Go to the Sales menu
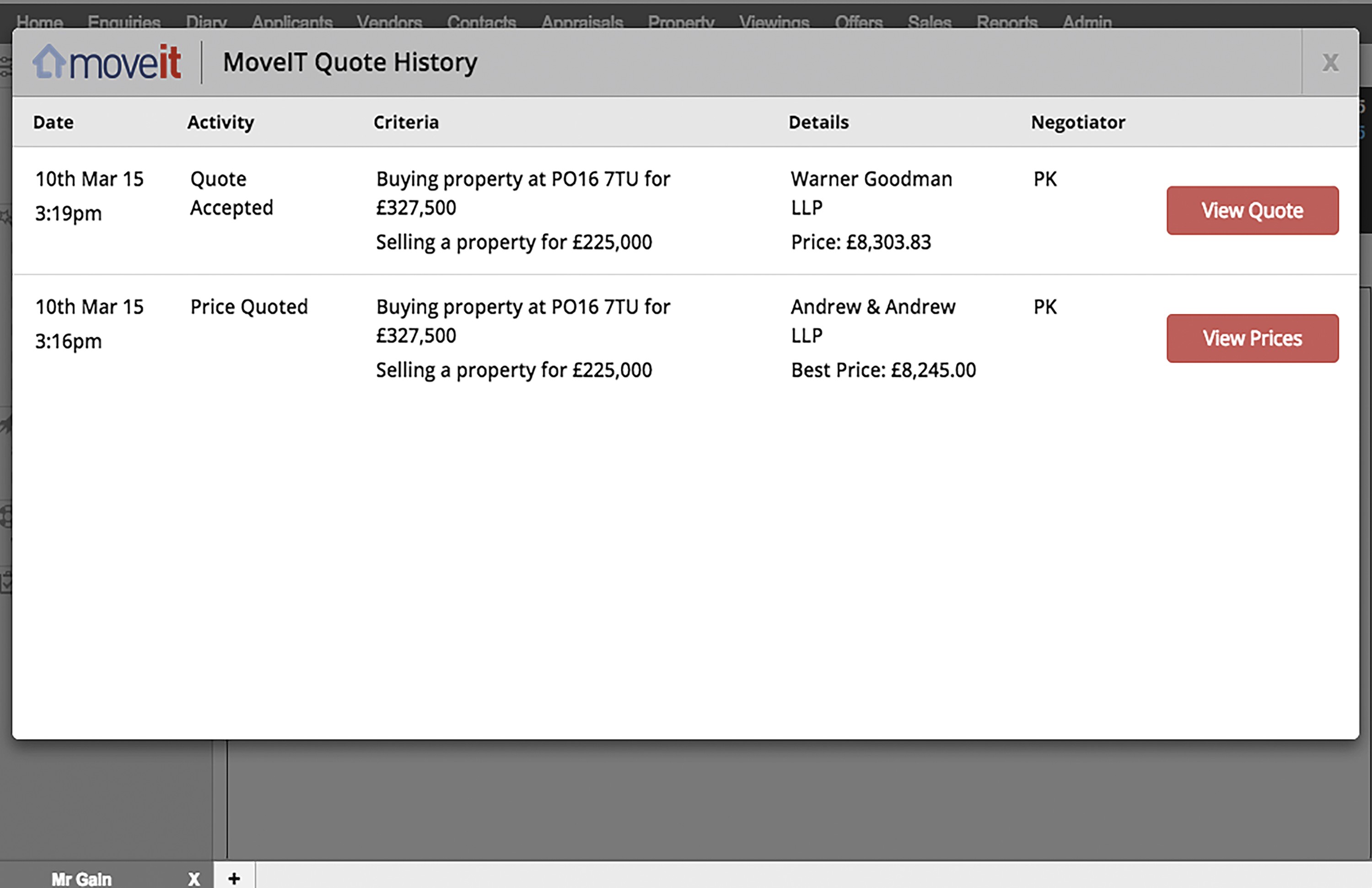This screenshot has height=888, width=1372. pyautogui.click(x=929, y=22)
